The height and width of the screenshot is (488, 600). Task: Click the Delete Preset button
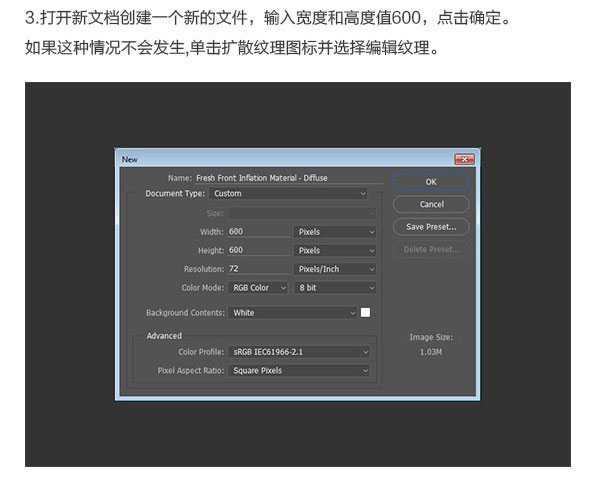430,249
